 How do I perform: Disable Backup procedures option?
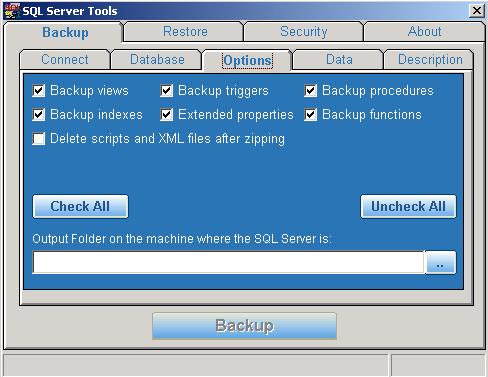[310, 91]
